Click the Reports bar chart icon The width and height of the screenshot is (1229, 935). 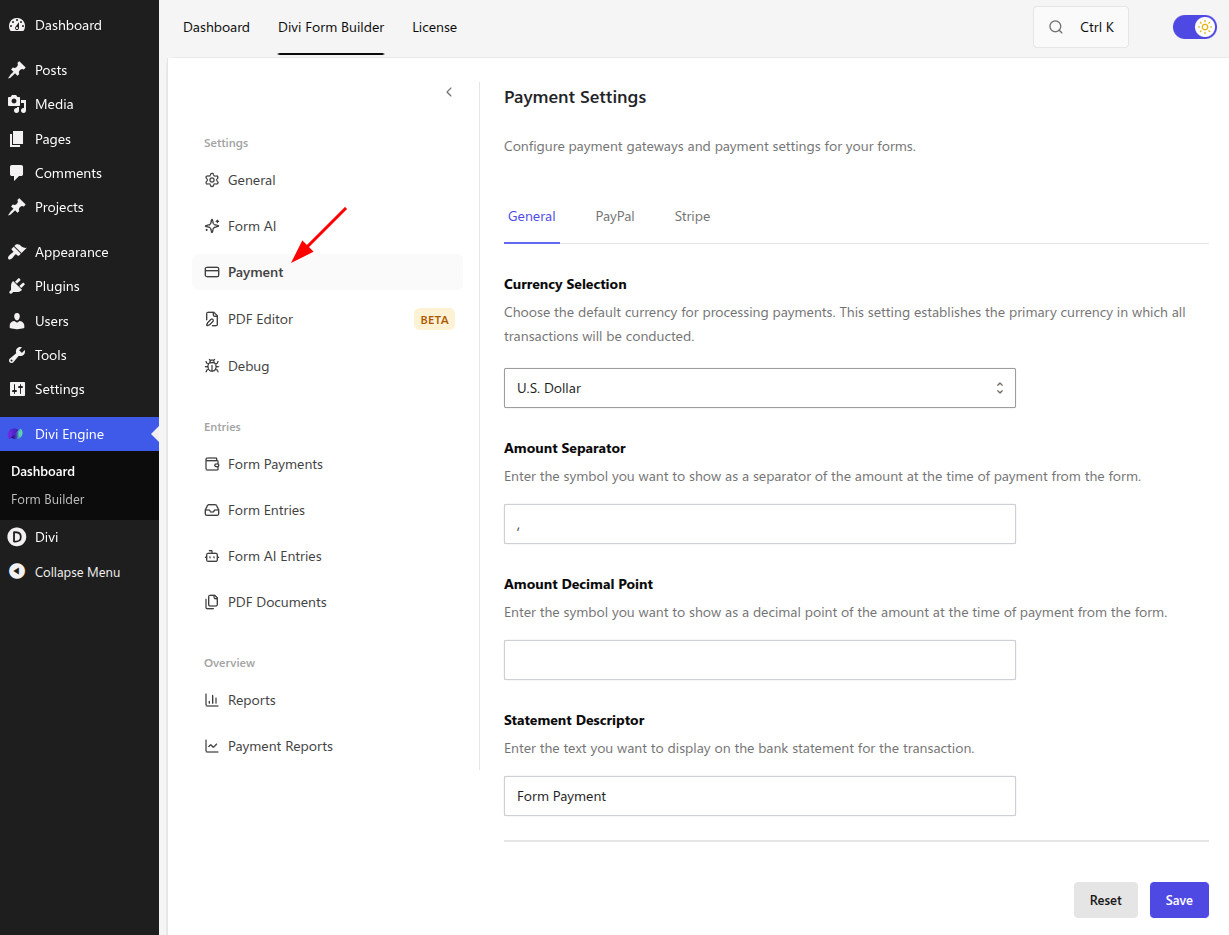212,700
